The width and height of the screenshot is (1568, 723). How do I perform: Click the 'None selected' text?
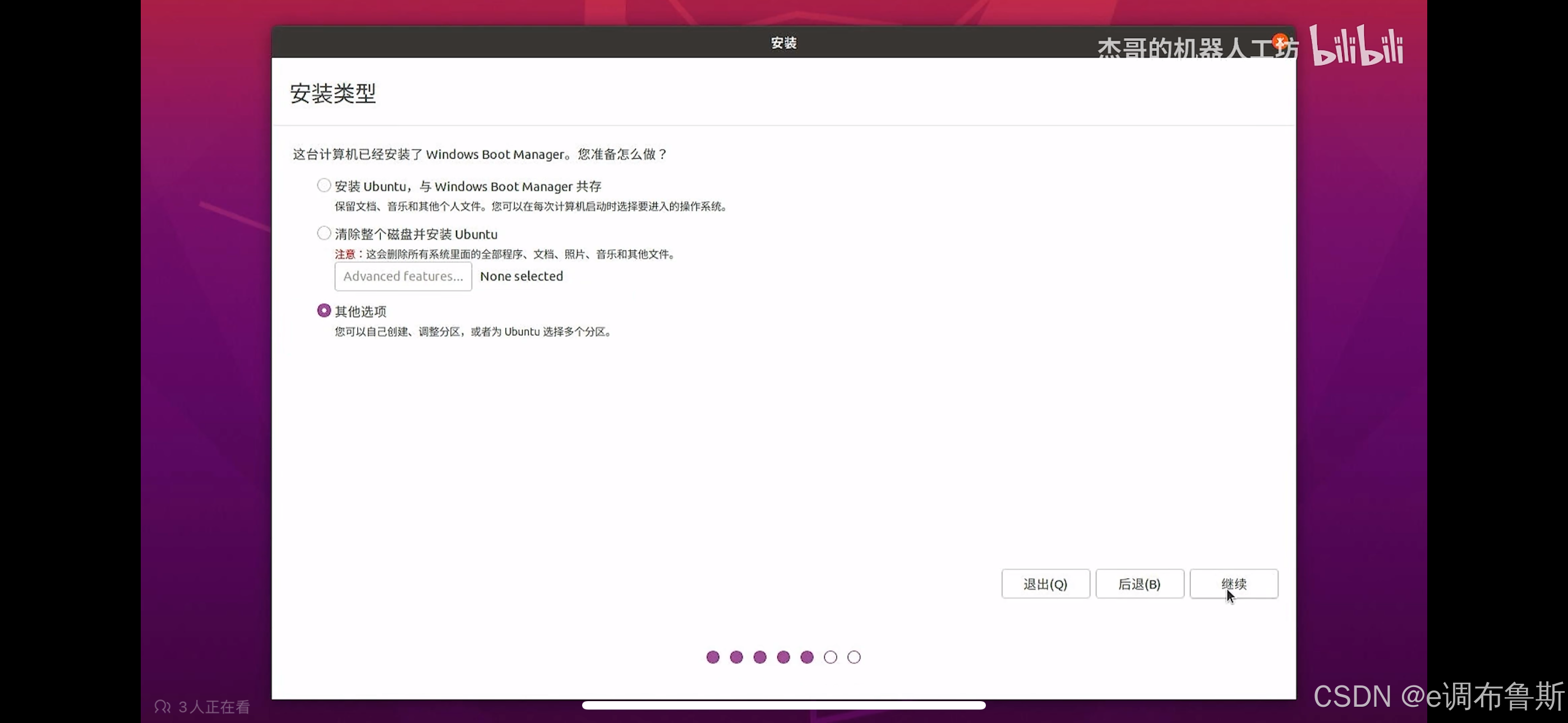coord(522,276)
